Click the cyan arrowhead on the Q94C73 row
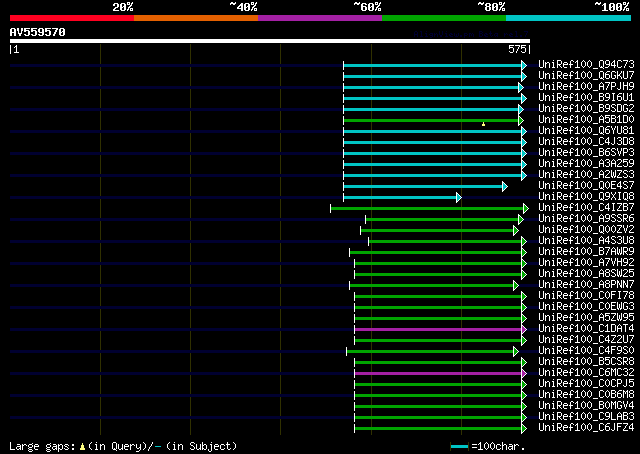The height and width of the screenshot is (454, 640). pos(524,65)
